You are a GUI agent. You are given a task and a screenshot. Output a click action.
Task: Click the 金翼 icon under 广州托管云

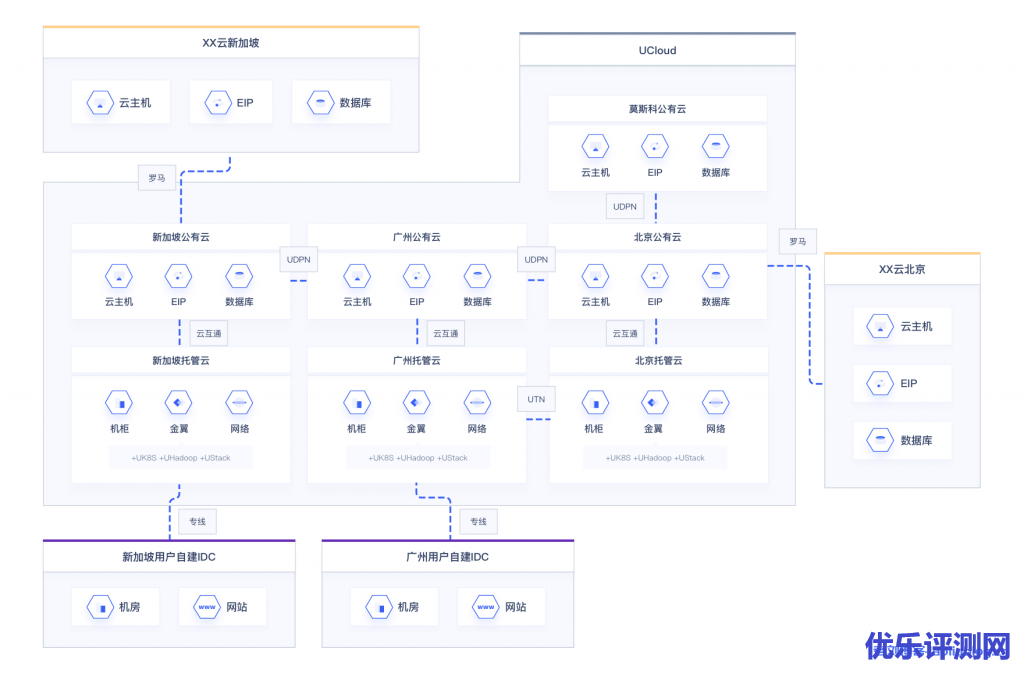click(417, 403)
